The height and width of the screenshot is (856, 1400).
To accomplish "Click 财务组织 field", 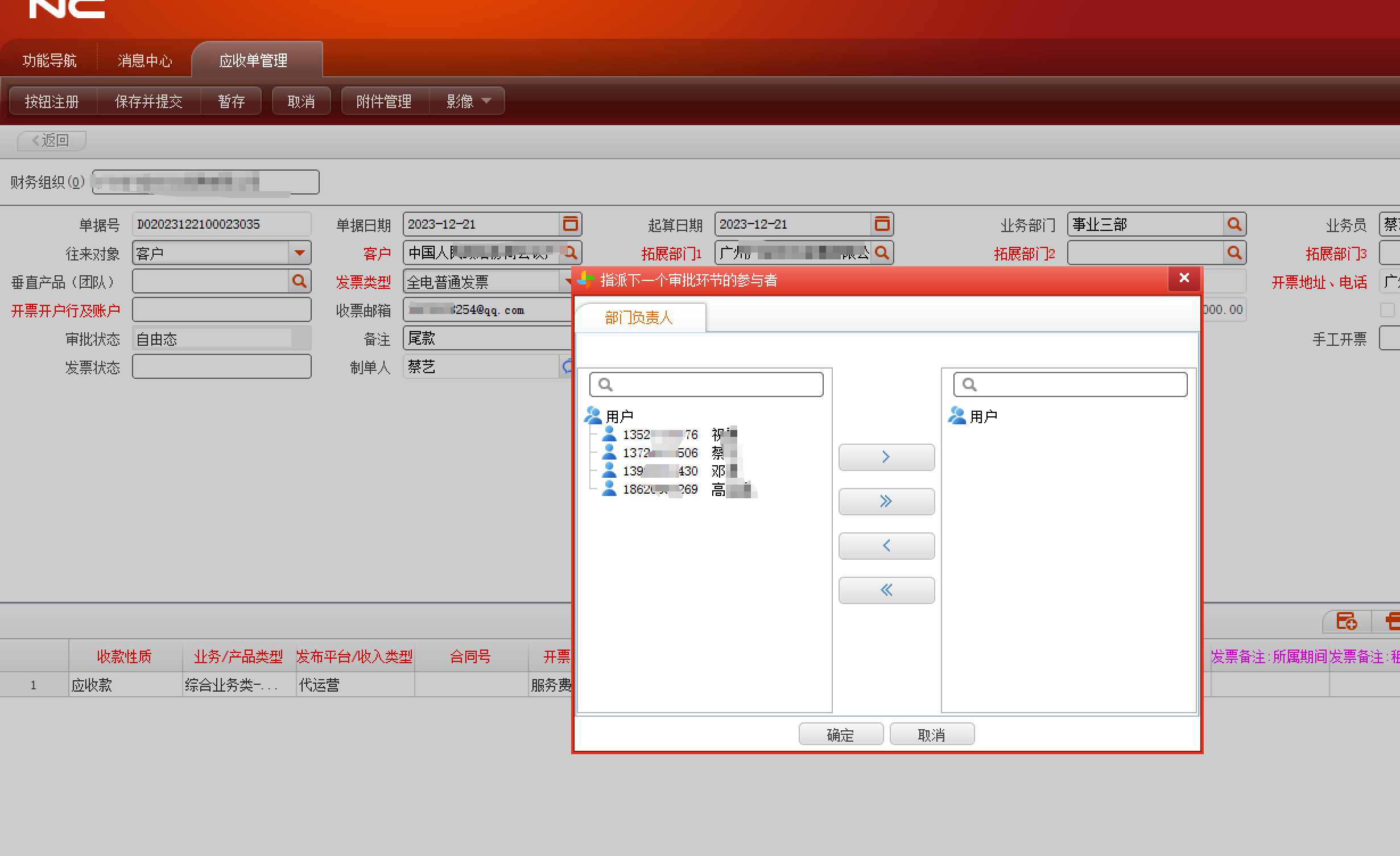I will click(x=205, y=182).
